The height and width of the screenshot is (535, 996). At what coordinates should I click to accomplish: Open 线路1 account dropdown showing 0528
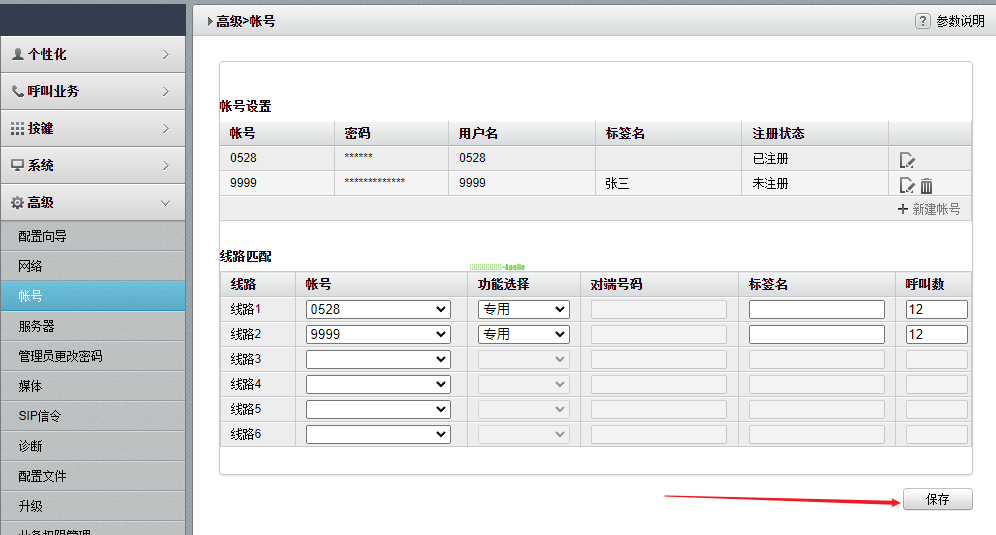tap(378, 310)
